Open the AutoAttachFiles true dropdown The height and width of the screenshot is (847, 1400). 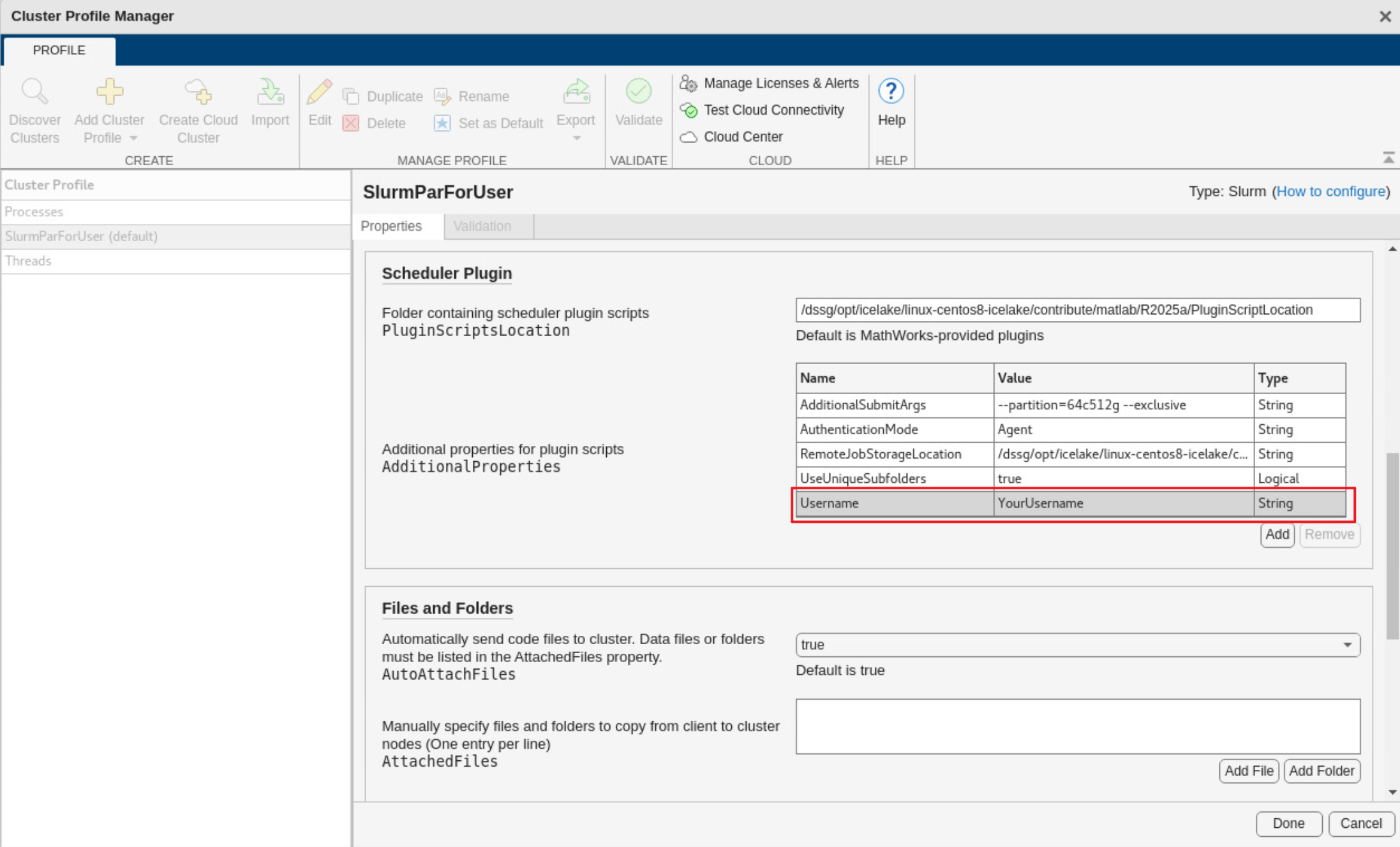1078,645
